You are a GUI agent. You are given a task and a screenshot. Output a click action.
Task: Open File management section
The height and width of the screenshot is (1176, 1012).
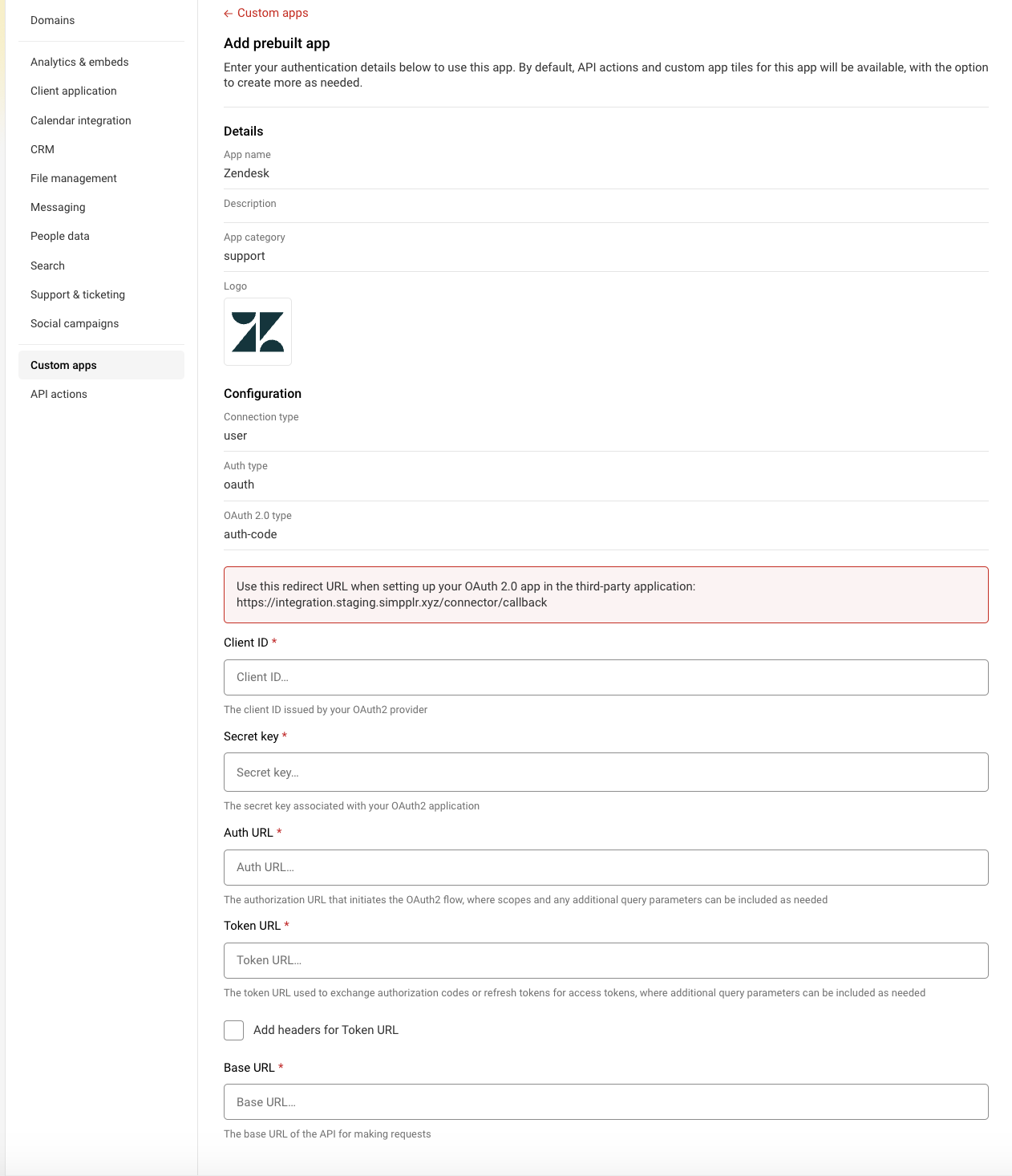(x=74, y=178)
